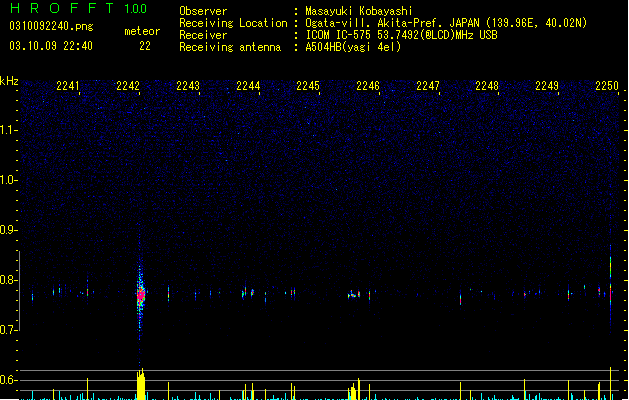Click the 1.0 kHz frequency axis label
Image resolution: width=629 pixels, height=400 pixels.
point(9,180)
